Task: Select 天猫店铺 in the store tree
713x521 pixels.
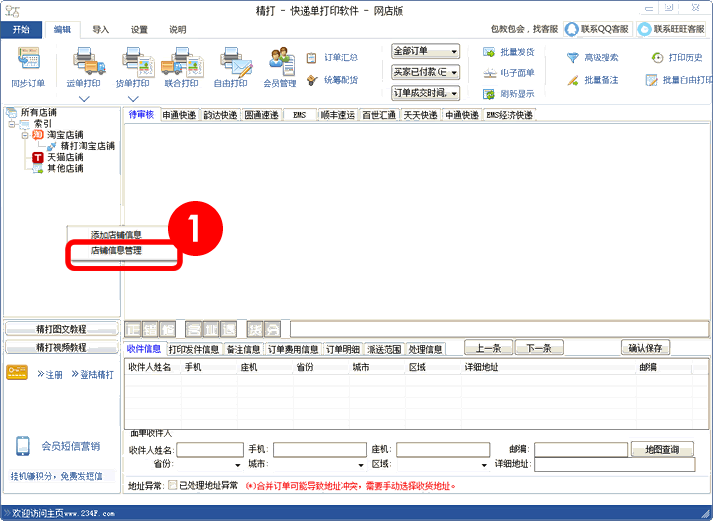Action: (x=65, y=157)
